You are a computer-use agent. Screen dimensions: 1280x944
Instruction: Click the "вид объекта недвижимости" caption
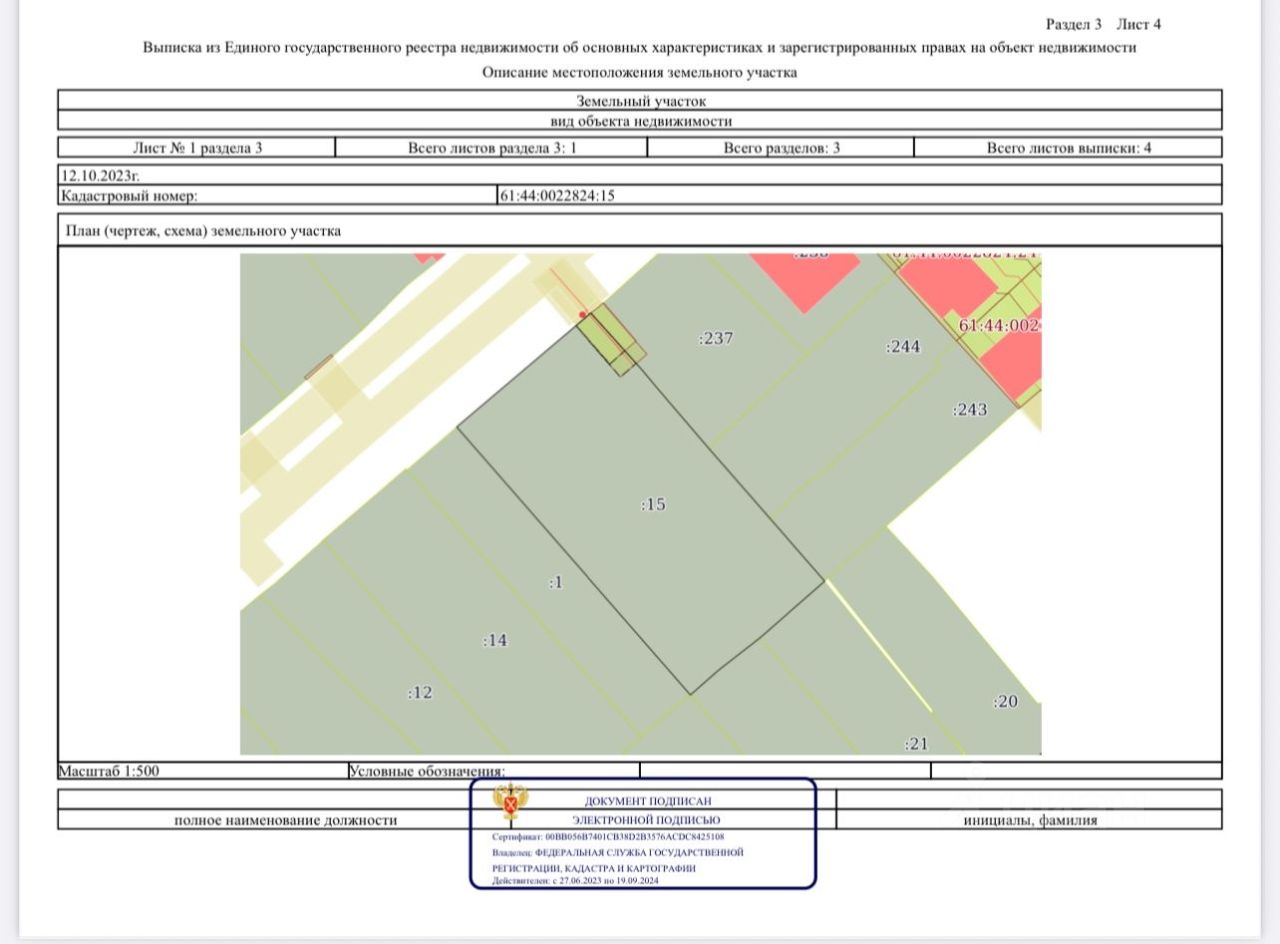click(x=640, y=121)
